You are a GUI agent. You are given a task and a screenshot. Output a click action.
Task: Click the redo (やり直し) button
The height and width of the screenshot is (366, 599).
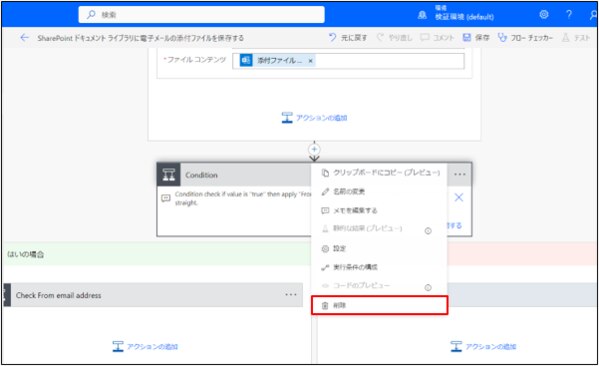(394, 37)
